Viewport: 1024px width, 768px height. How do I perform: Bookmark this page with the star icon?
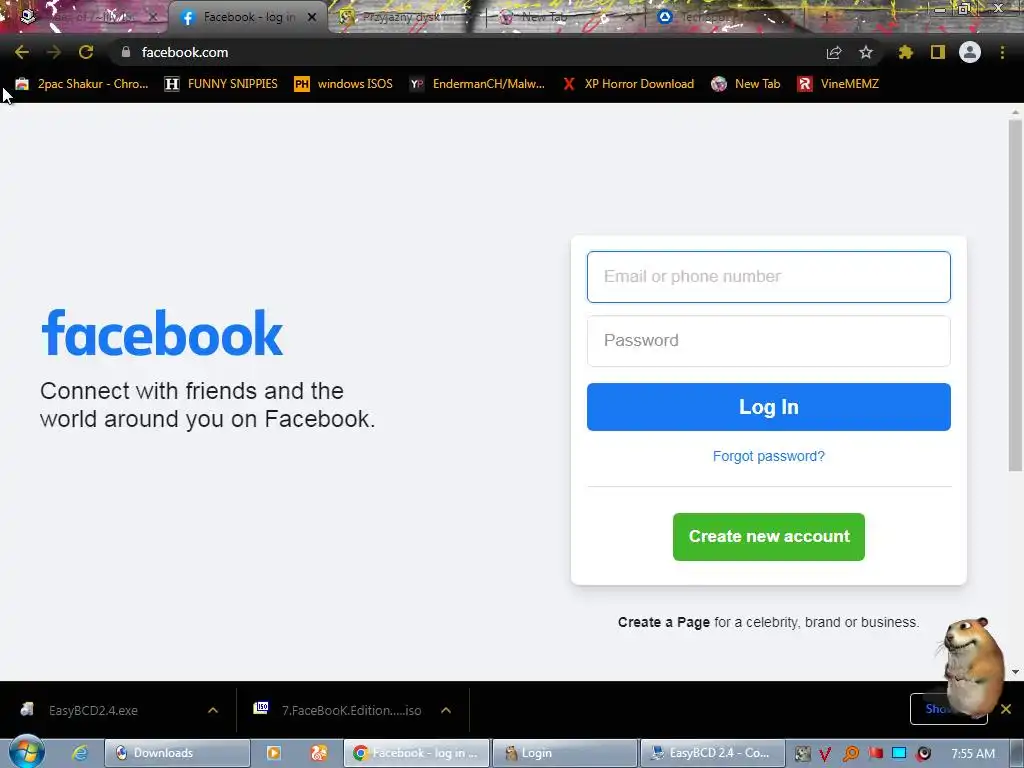pyautogui.click(x=866, y=52)
